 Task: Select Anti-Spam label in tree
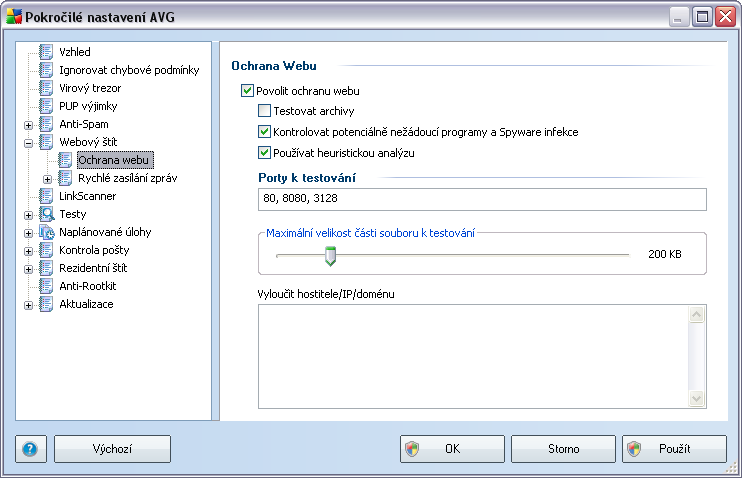[84, 124]
